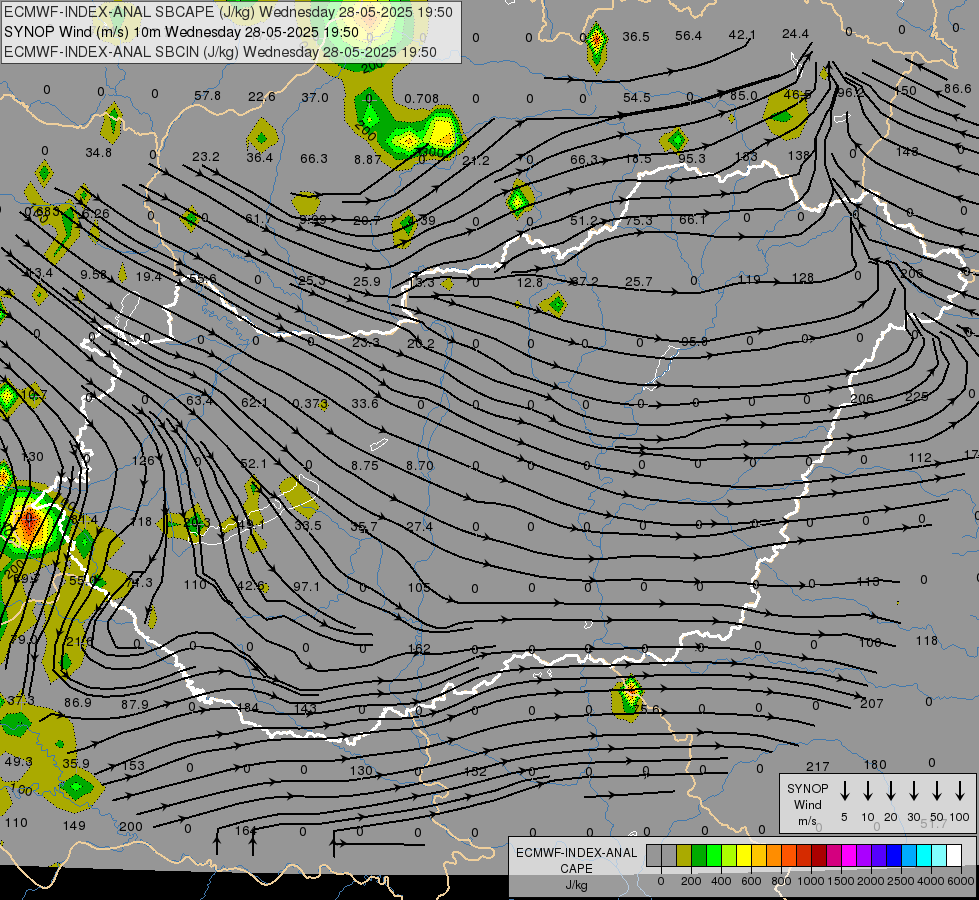This screenshot has width=979, height=900.
Task: Pick the dark green swatch in CAPE scale
Action: pyautogui.click(x=699, y=855)
